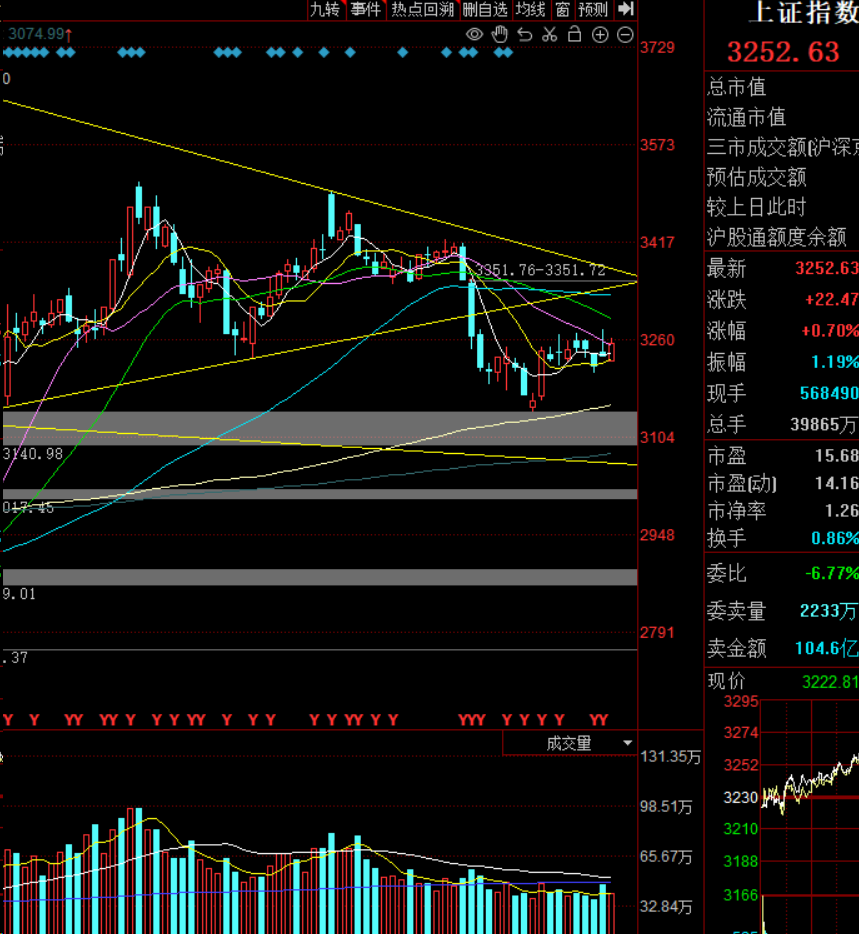
Task: Click 删自选 to remove from watchlist
Action: (x=485, y=9)
